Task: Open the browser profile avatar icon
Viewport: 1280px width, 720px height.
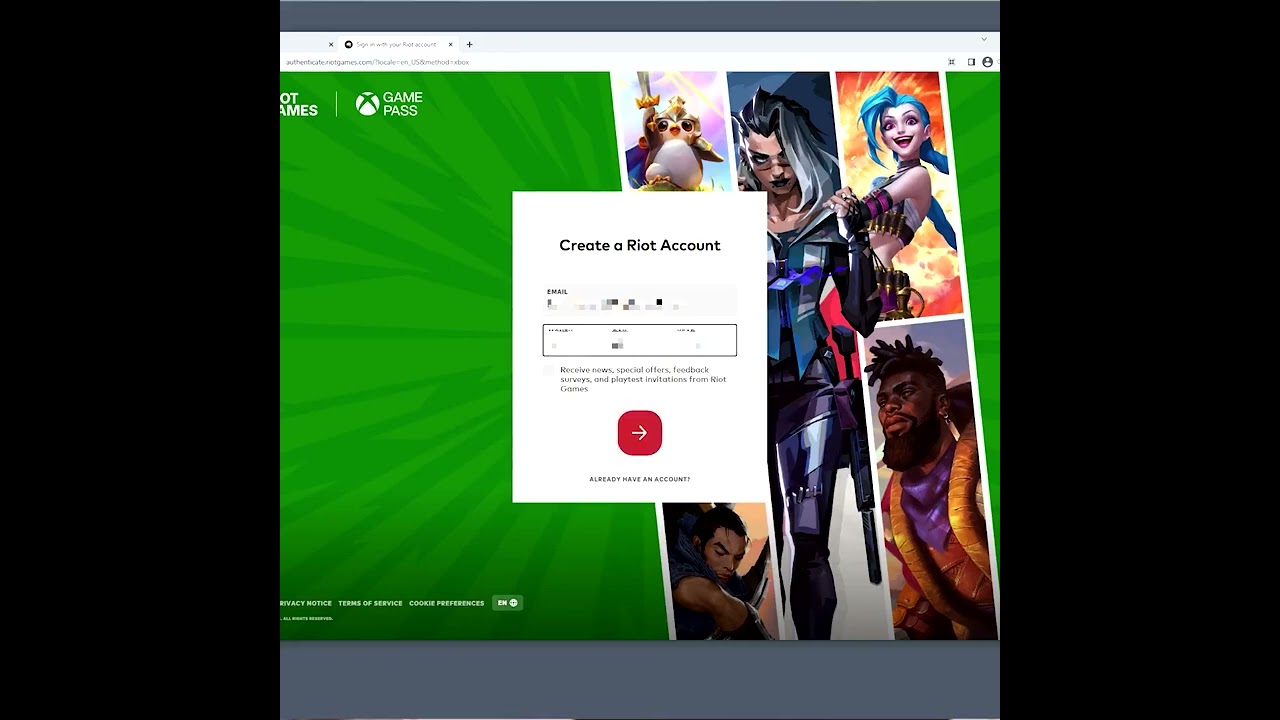Action: 987,62
